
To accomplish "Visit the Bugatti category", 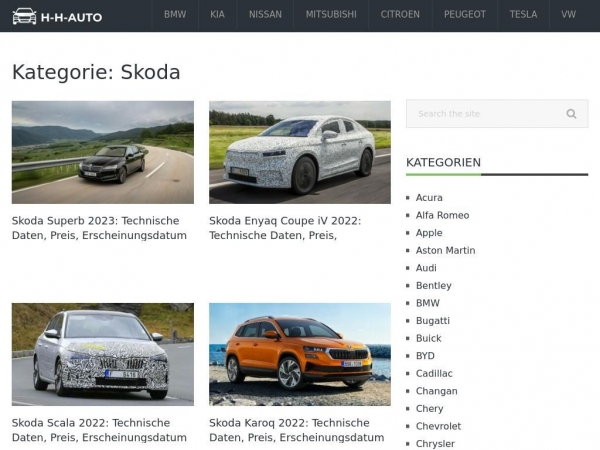I will pyautogui.click(x=433, y=321).
